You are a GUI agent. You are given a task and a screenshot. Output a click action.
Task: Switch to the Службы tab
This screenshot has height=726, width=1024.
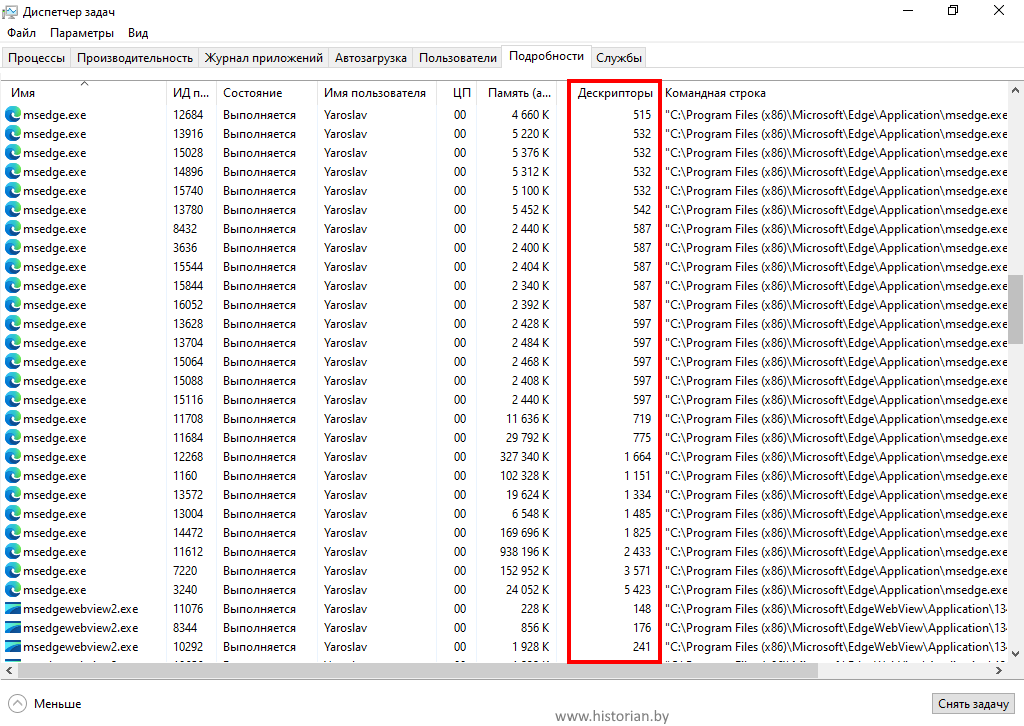point(618,57)
